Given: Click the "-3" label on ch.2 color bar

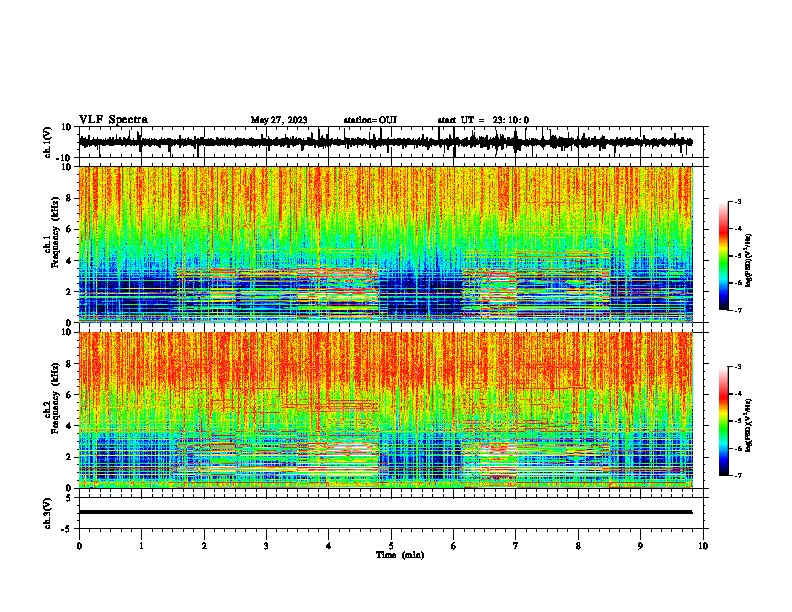Looking at the screenshot, I should [737, 367].
